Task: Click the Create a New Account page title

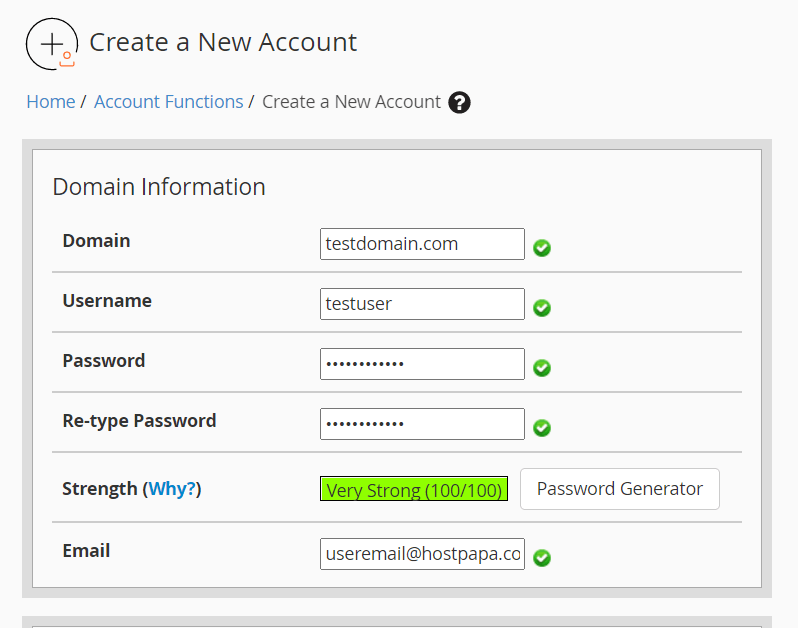Action: [223, 43]
